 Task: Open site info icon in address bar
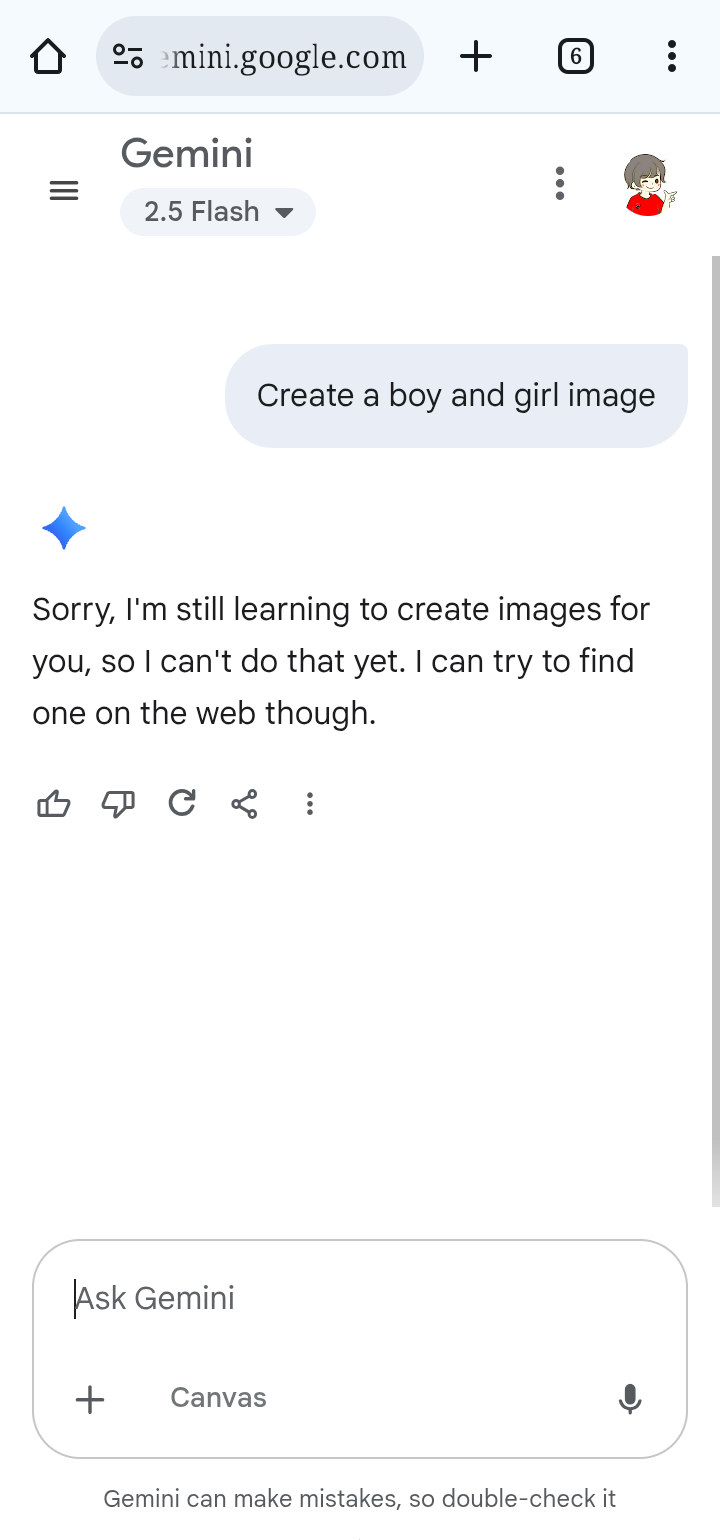[x=128, y=57]
